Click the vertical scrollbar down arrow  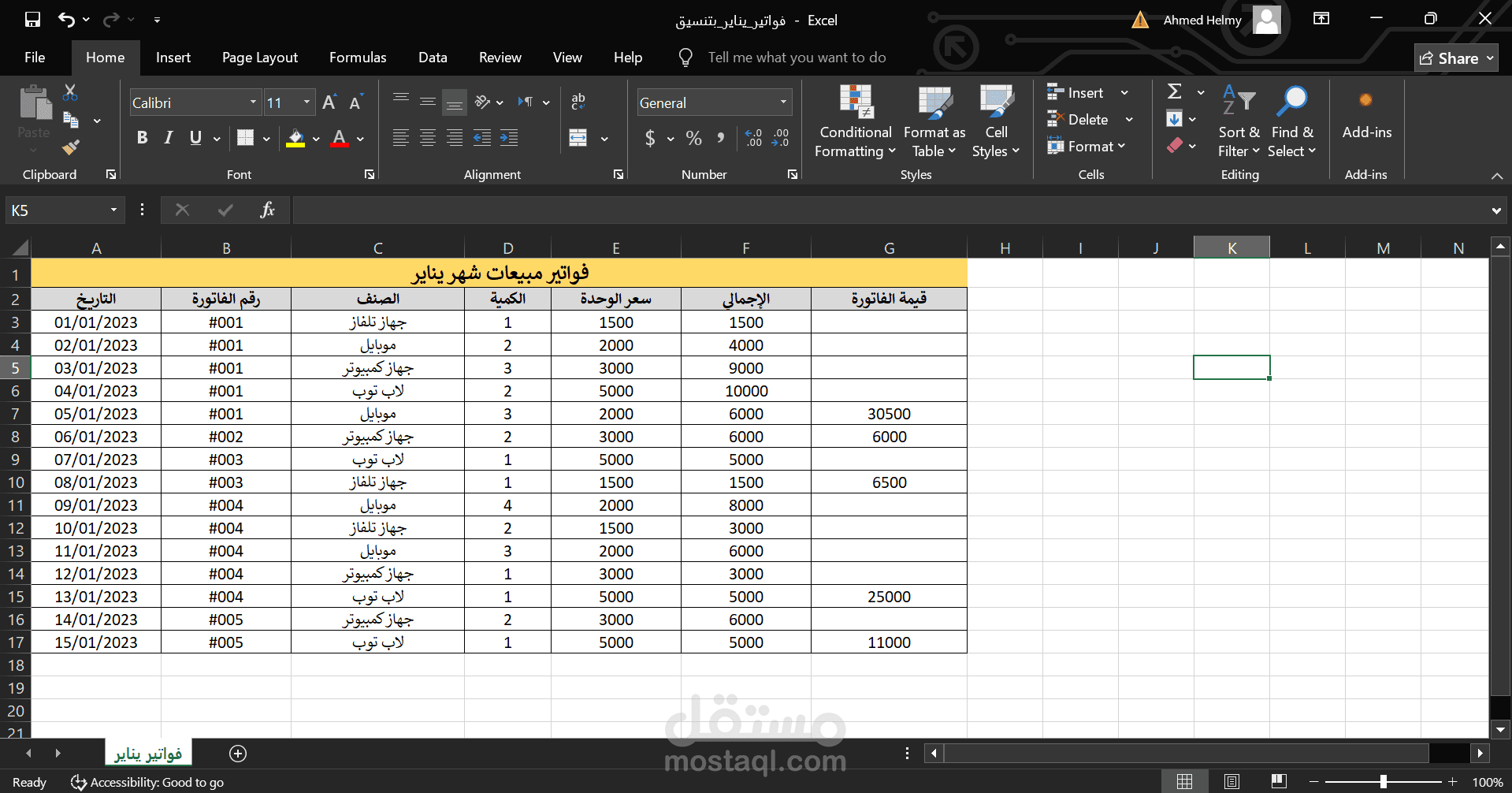(1500, 730)
